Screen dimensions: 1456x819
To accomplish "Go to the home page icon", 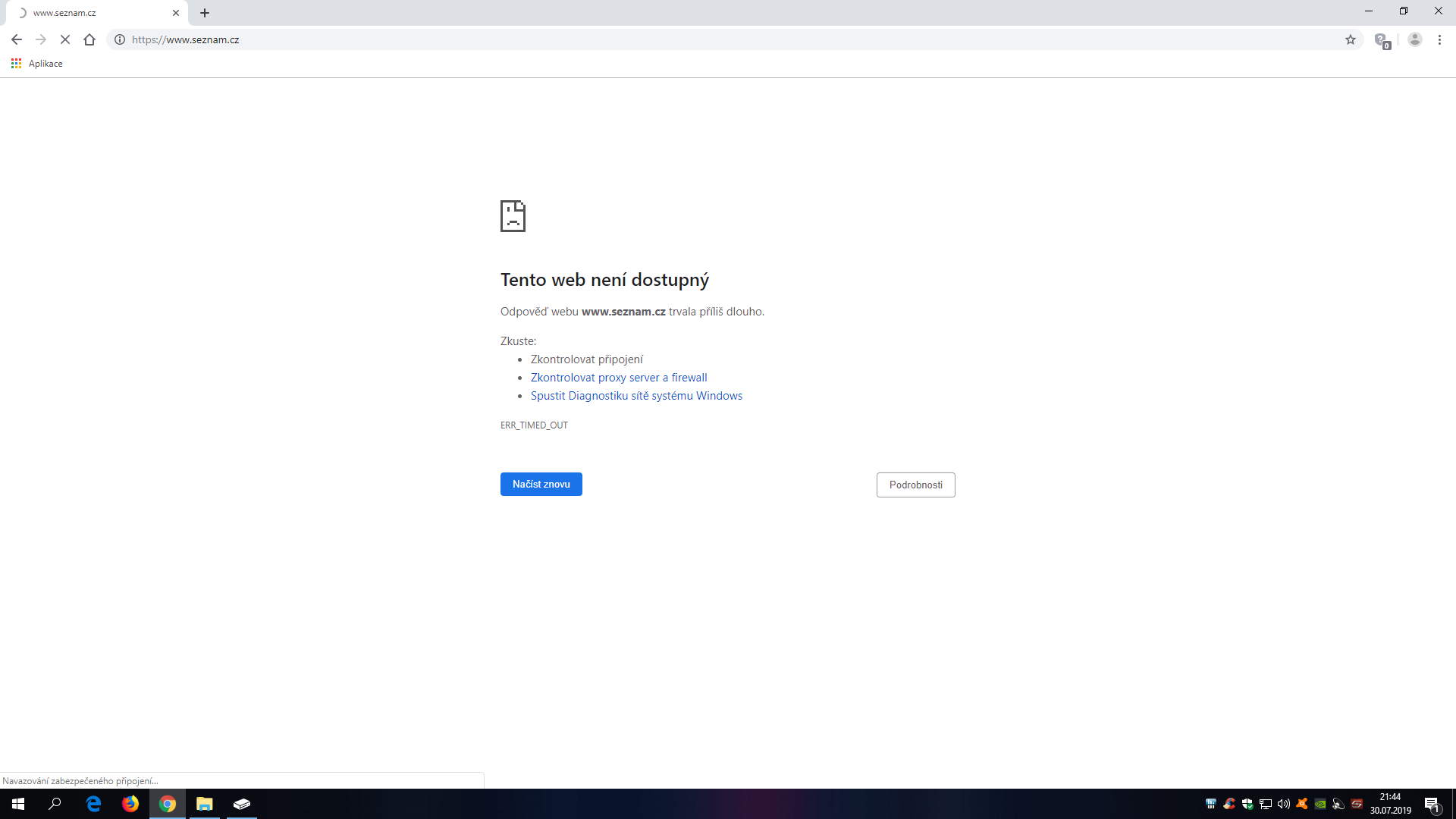I will pos(89,39).
